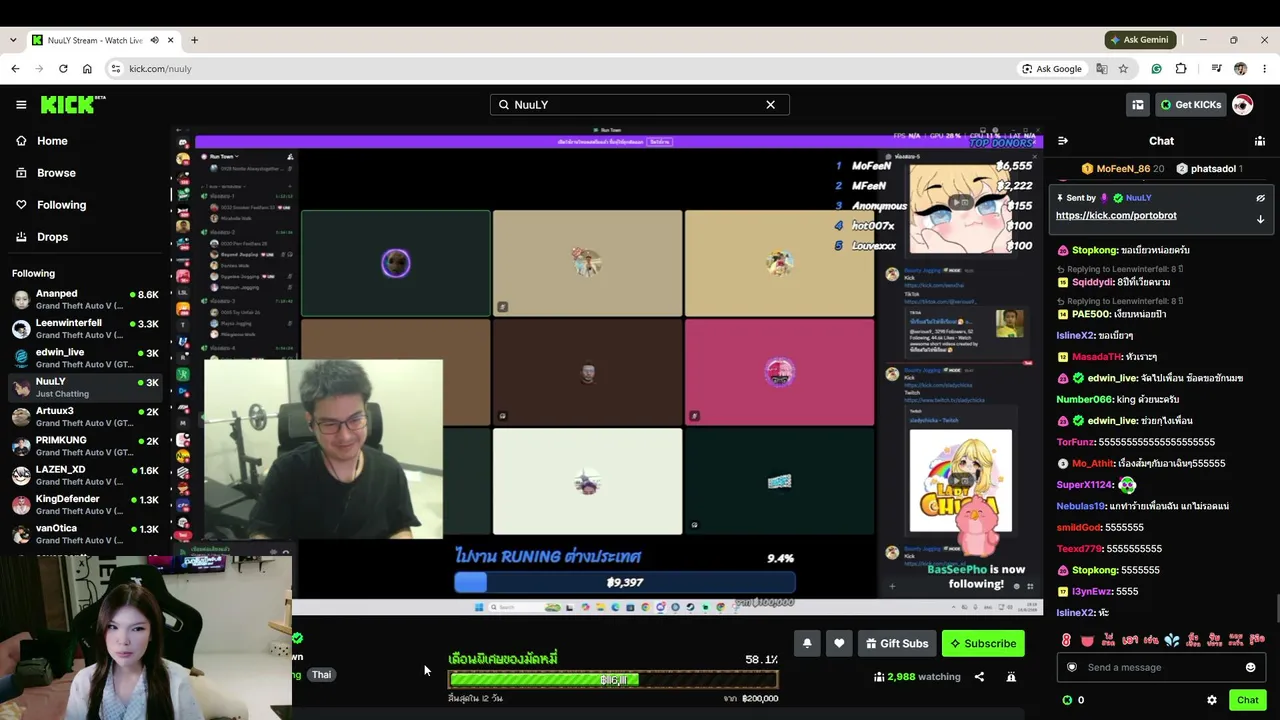Open the Kick shop icon beside Get KICKs
Viewport: 1280px width, 720px height.
1138,104
